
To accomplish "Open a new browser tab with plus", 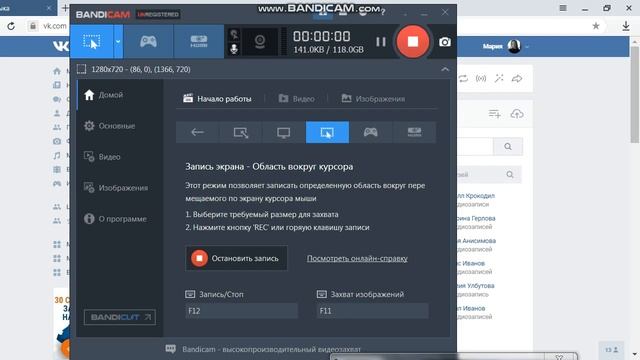I will coord(65,8).
